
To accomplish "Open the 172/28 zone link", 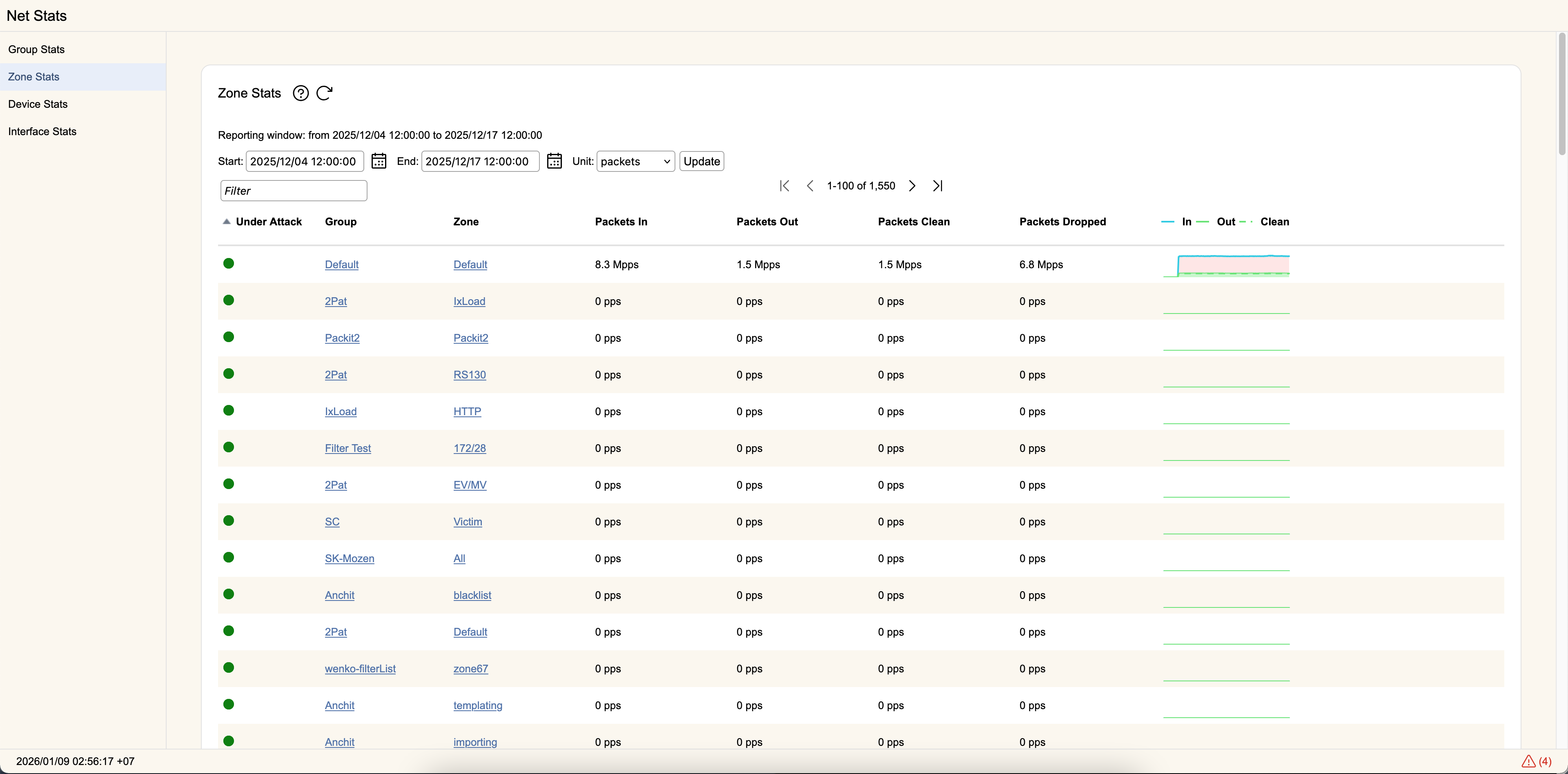I will click(x=469, y=449).
